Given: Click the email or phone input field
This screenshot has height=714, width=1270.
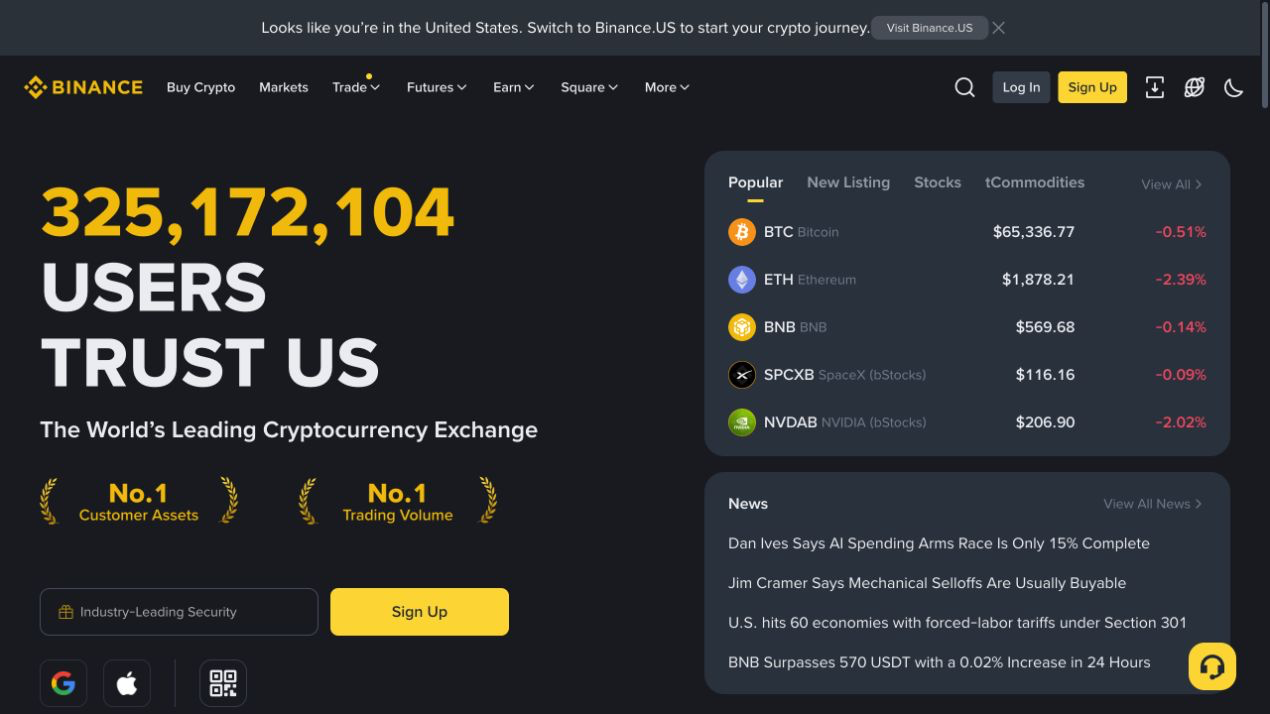Looking at the screenshot, I should (x=179, y=612).
